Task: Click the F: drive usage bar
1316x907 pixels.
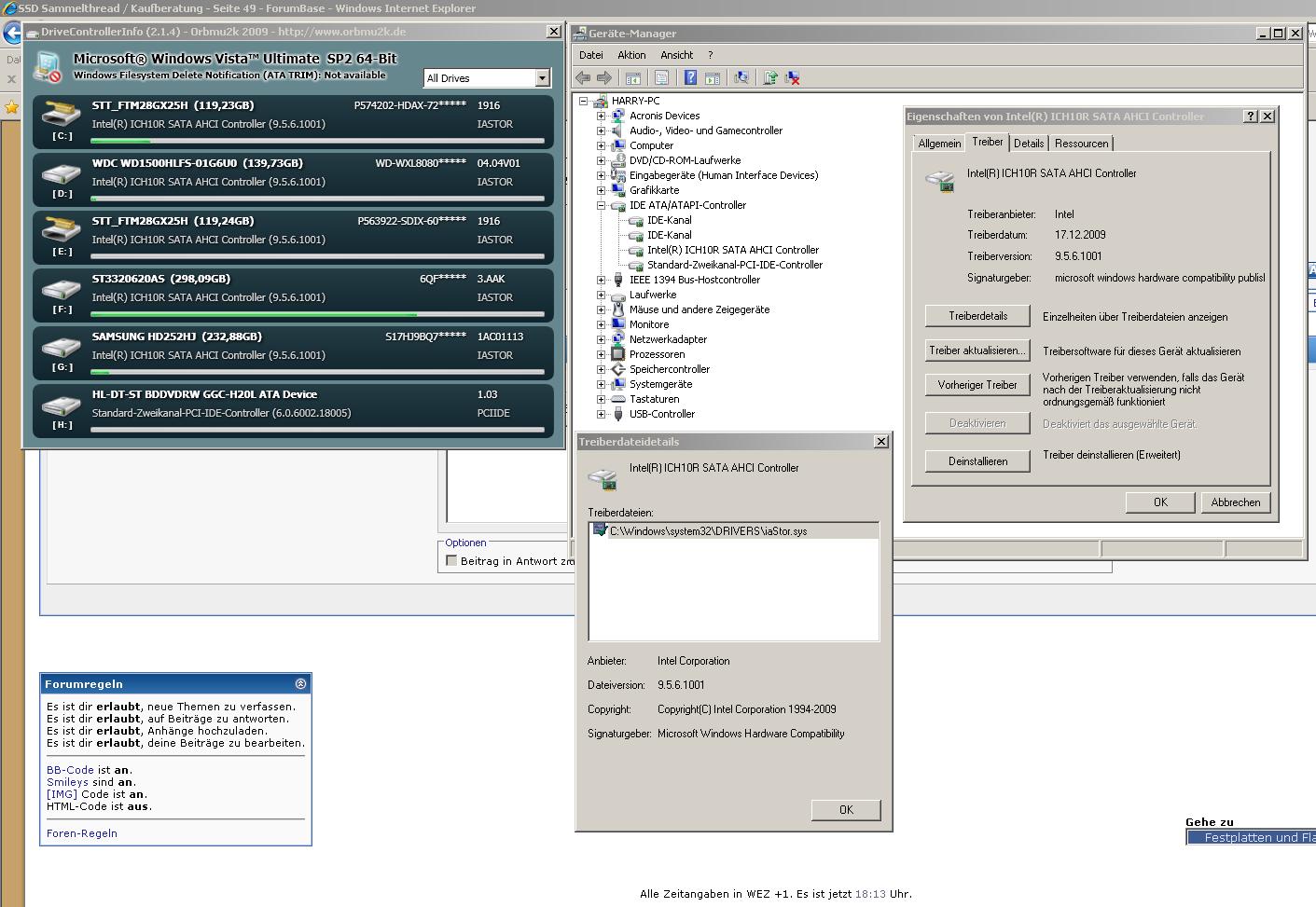Action: (317, 314)
